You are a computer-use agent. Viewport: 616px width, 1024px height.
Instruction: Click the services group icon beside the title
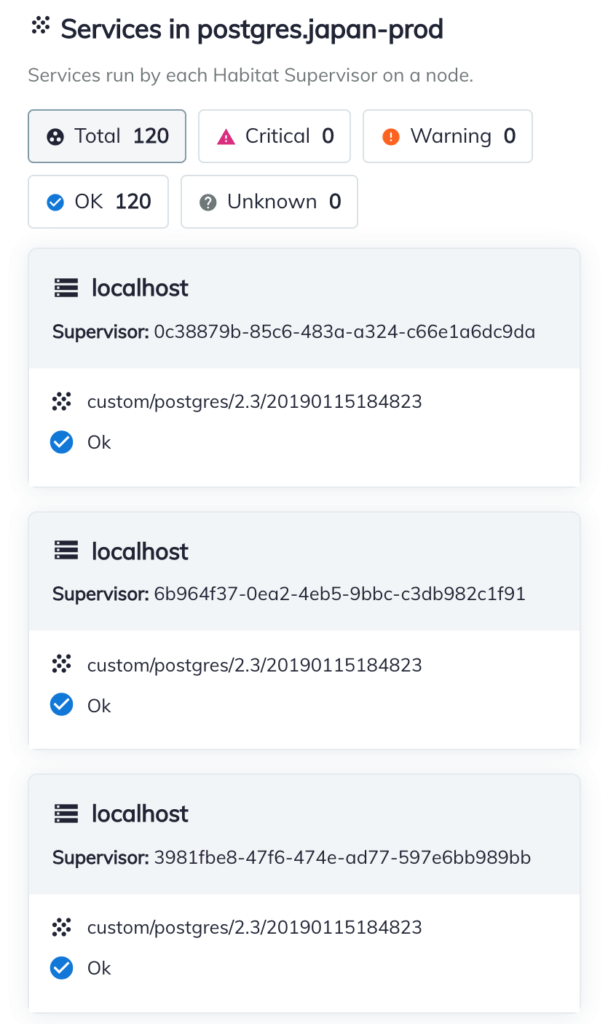[40, 27]
